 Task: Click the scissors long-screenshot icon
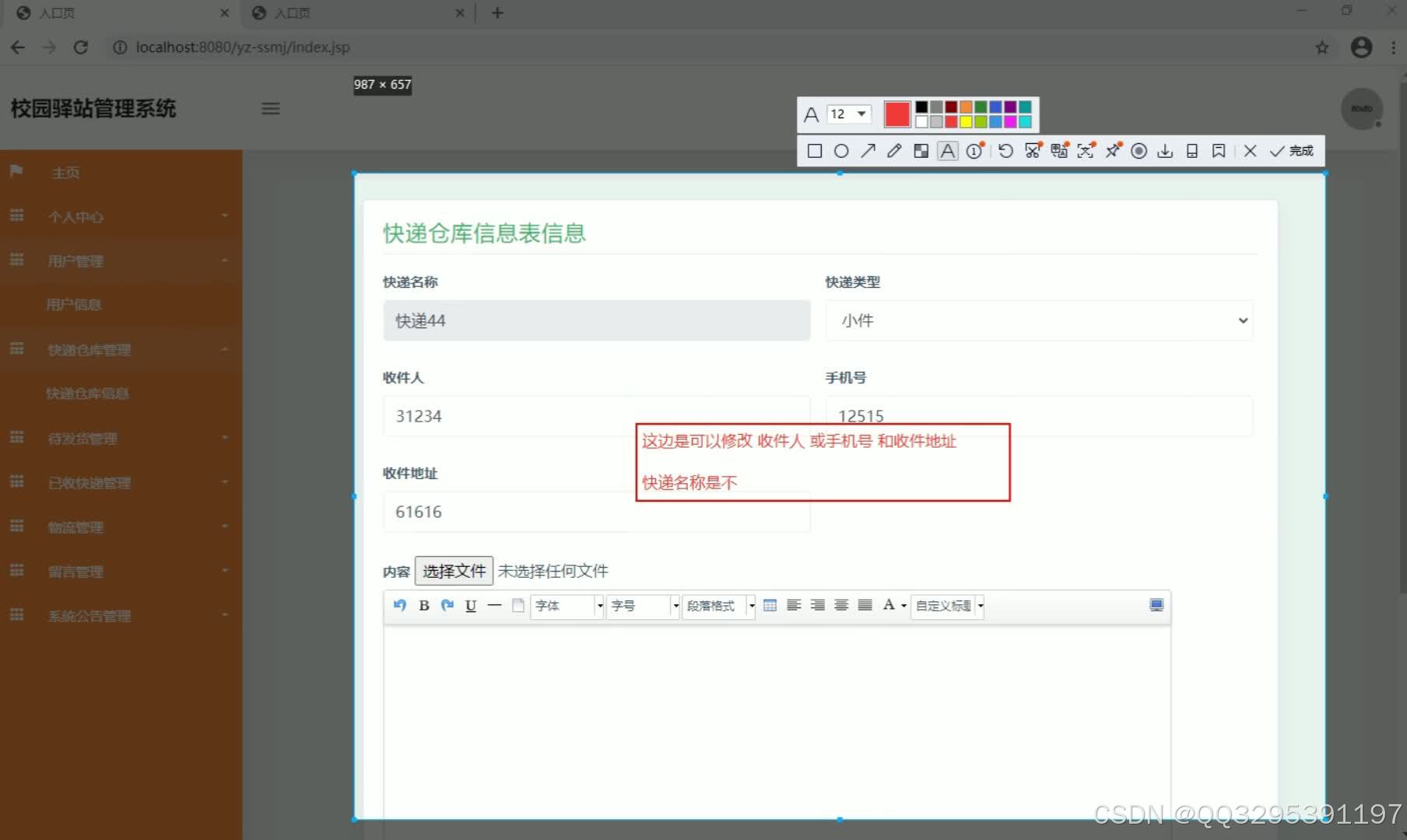[x=1033, y=151]
